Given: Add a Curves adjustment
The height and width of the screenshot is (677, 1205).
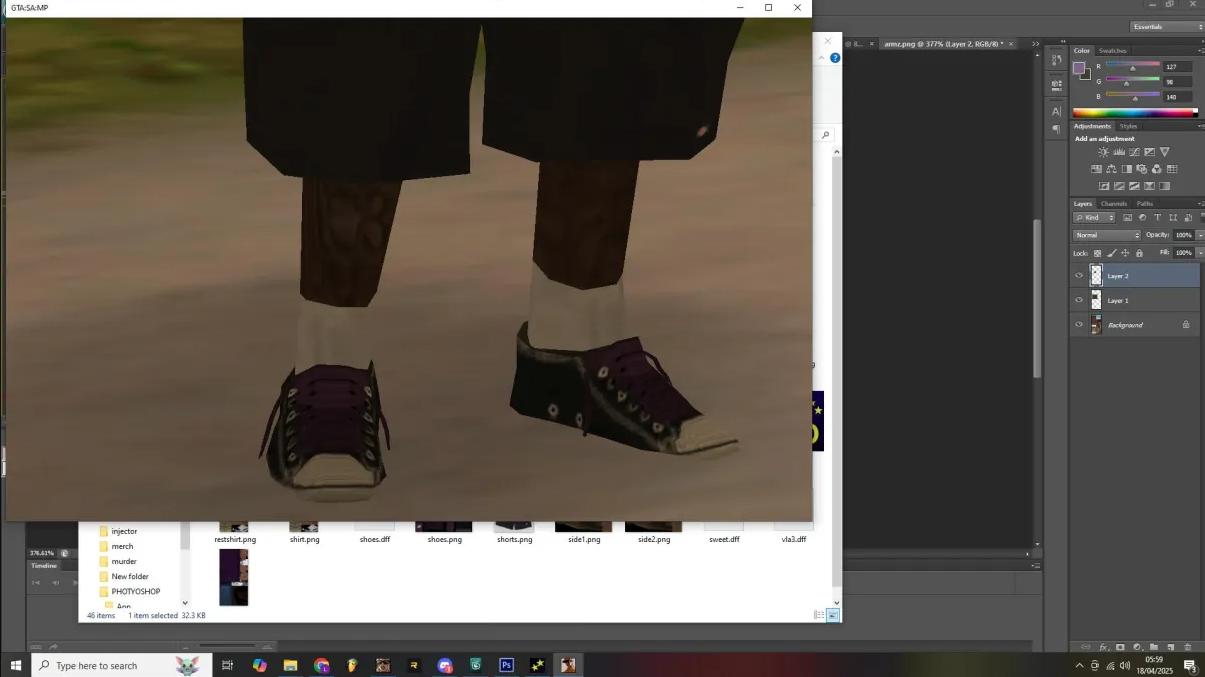Looking at the screenshot, I should point(1134,152).
